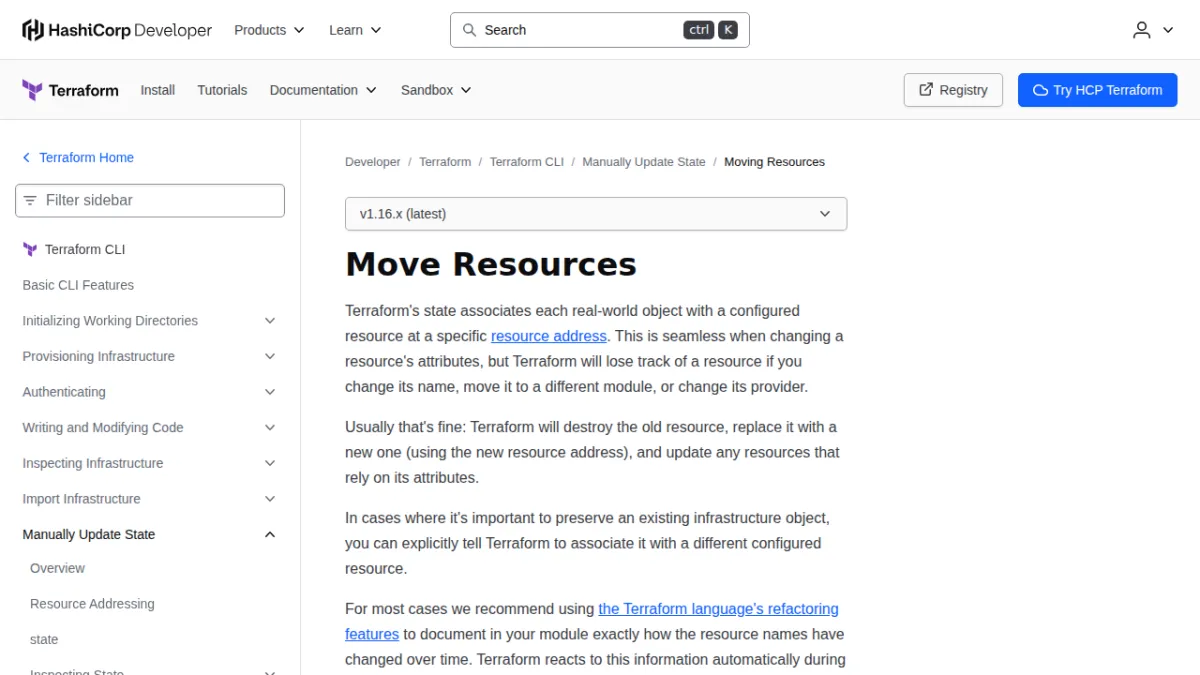This screenshot has height=675, width=1200.
Task: Follow the resource address link
Action: point(549,336)
